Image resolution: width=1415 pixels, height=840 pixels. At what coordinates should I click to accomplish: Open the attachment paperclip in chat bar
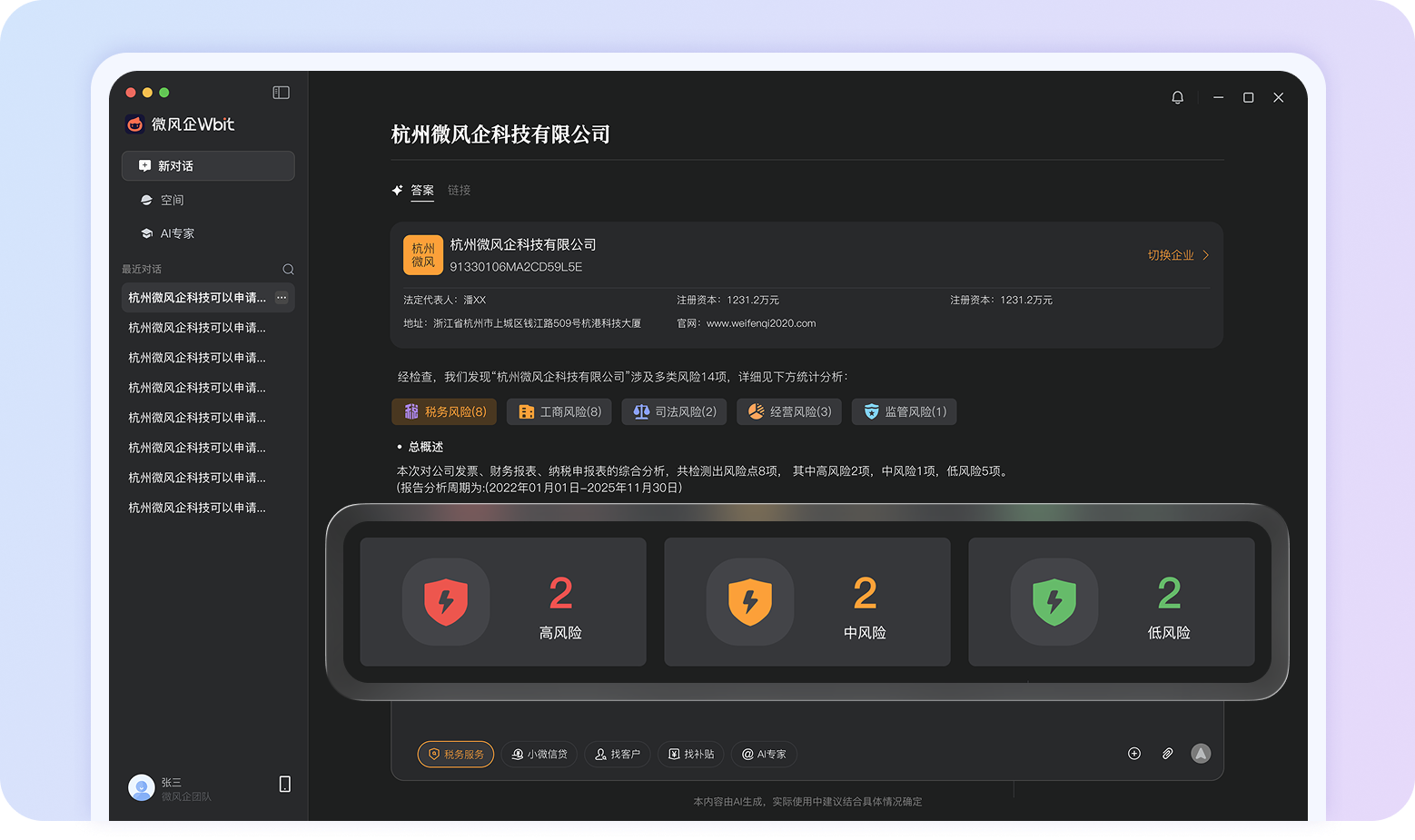tap(1168, 754)
